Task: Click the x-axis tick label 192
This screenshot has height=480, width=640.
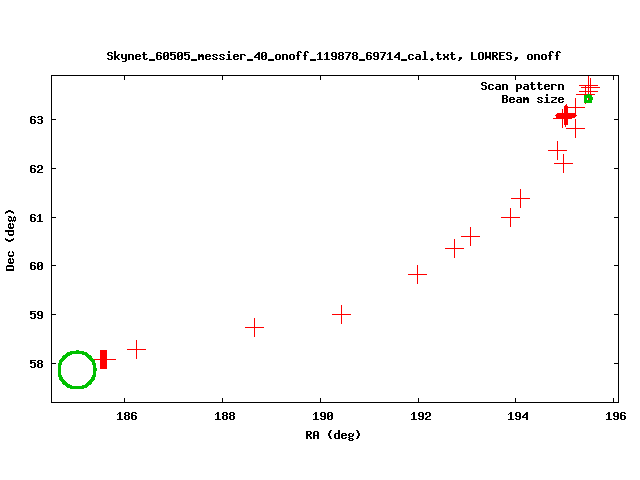Action: 420,416
